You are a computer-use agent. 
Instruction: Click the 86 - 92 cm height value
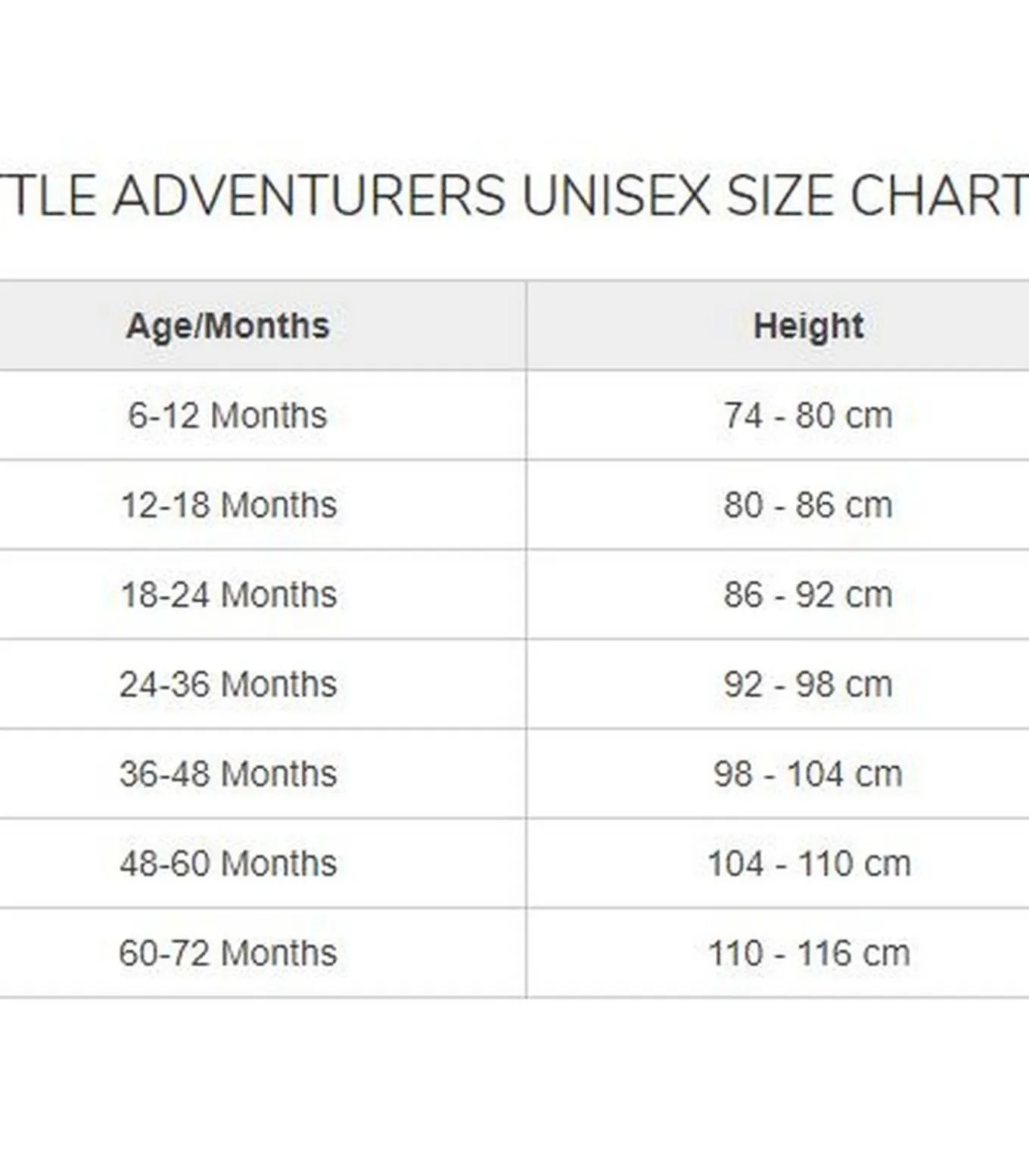point(808,594)
